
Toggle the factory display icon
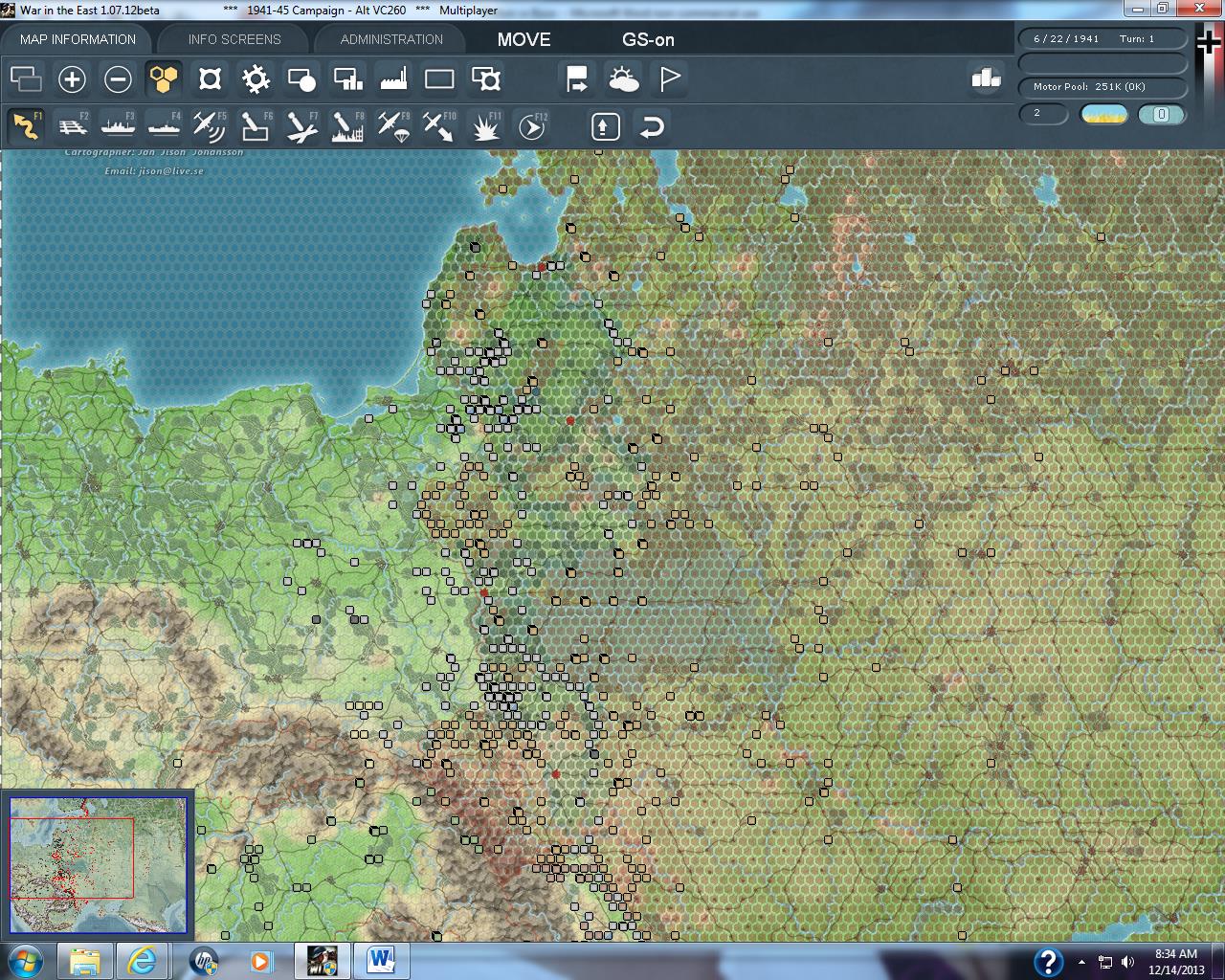[x=393, y=78]
